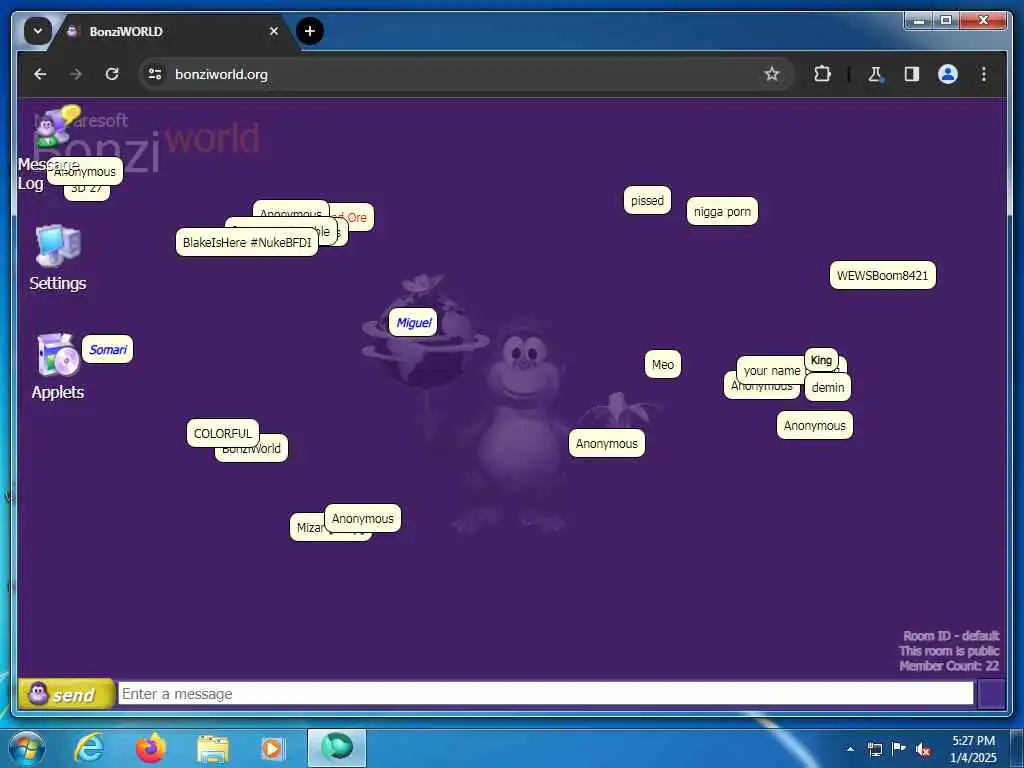1024x768 pixels.
Task: Click the browser forward arrow
Action: point(76,74)
